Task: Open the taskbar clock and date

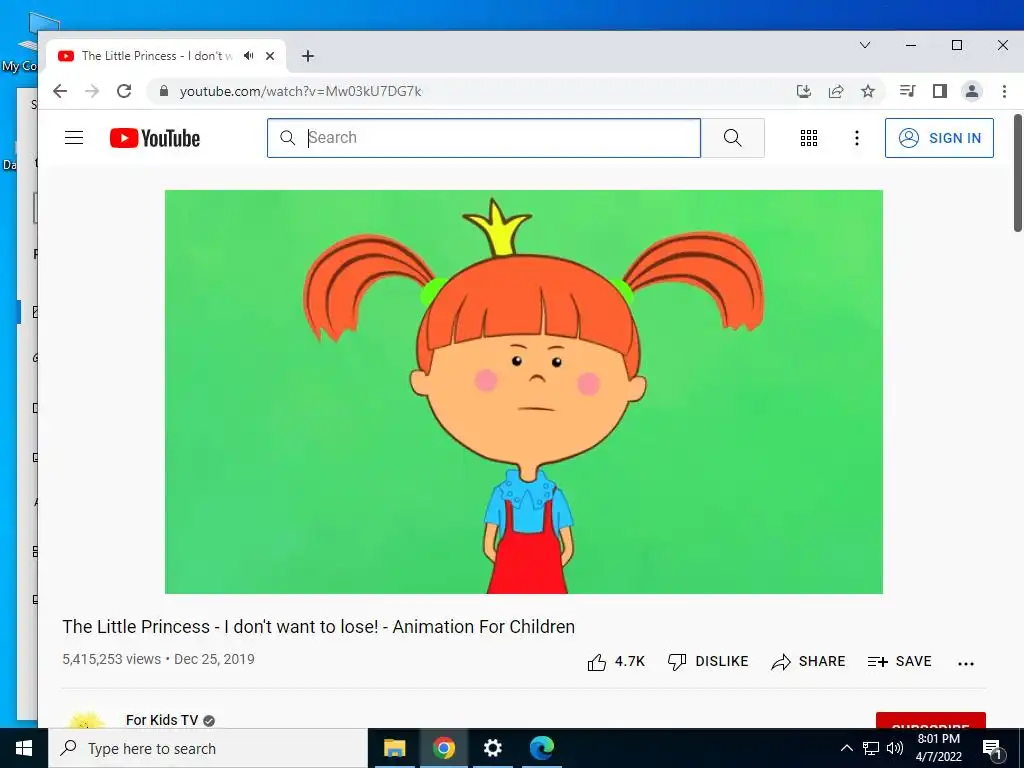Action: (x=938, y=748)
